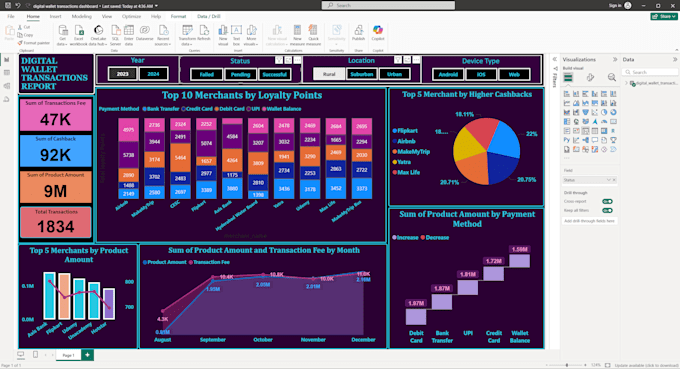
Task: Click the Quick measure icon
Action: click(x=313, y=35)
